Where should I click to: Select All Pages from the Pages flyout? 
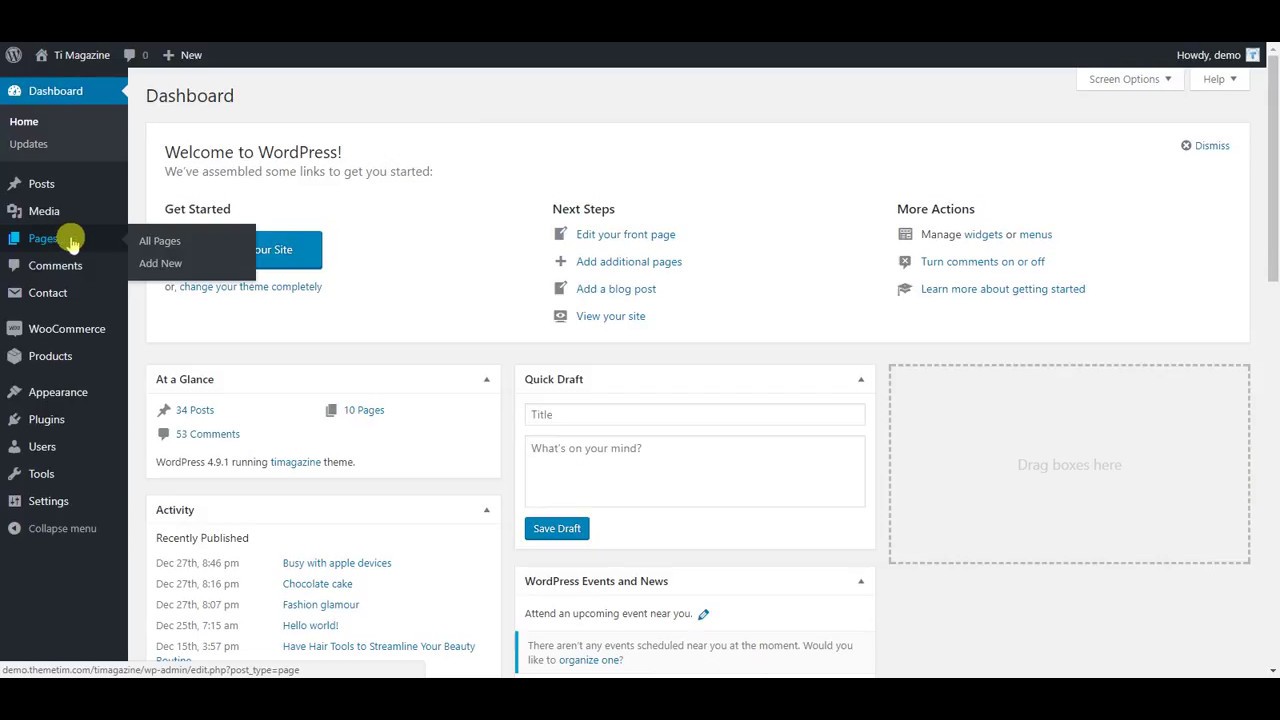click(160, 241)
